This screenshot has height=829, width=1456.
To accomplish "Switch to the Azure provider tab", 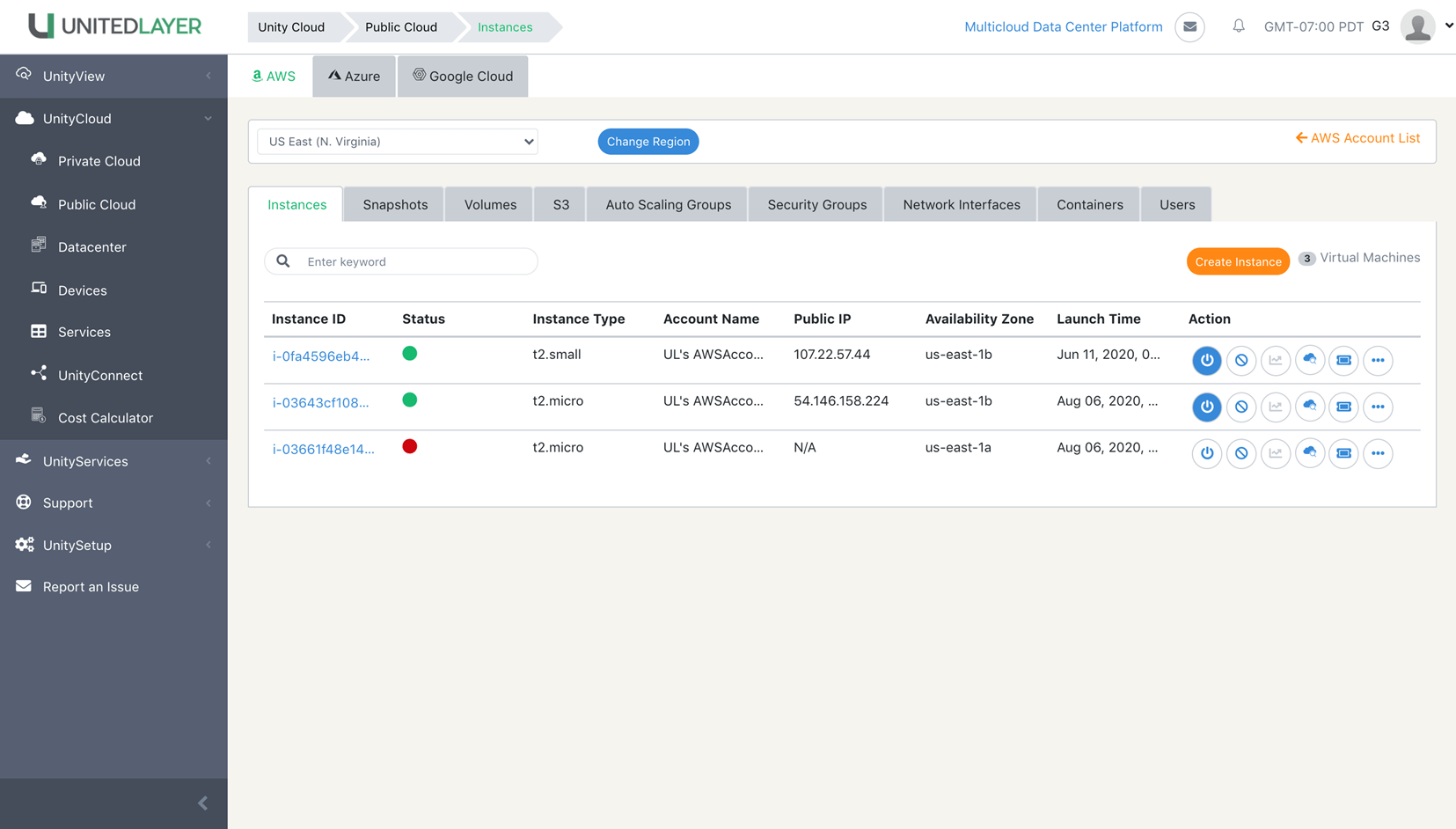I will (x=354, y=77).
